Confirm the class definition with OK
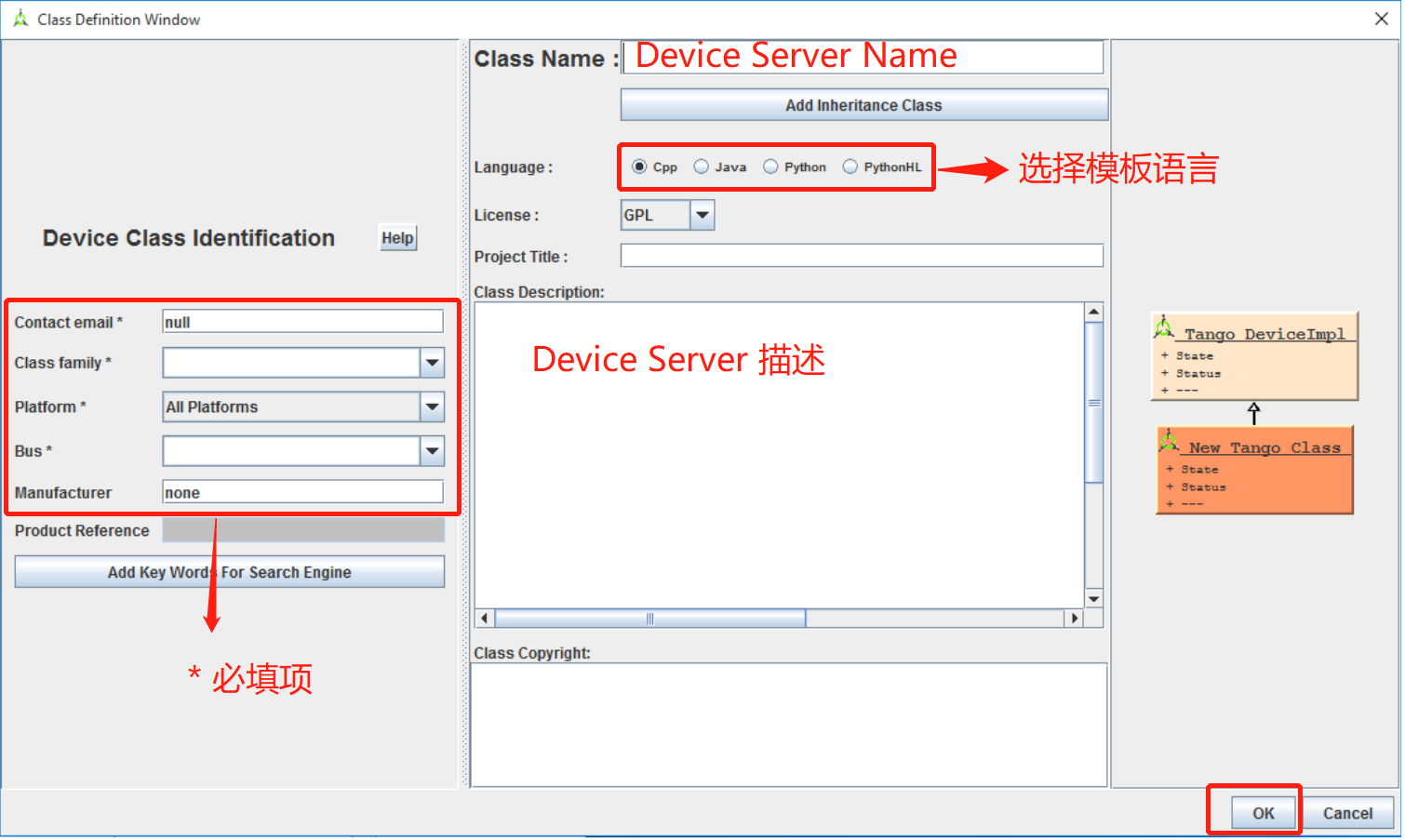Image resolution: width=1405 pixels, height=840 pixels. tap(1264, 812)
